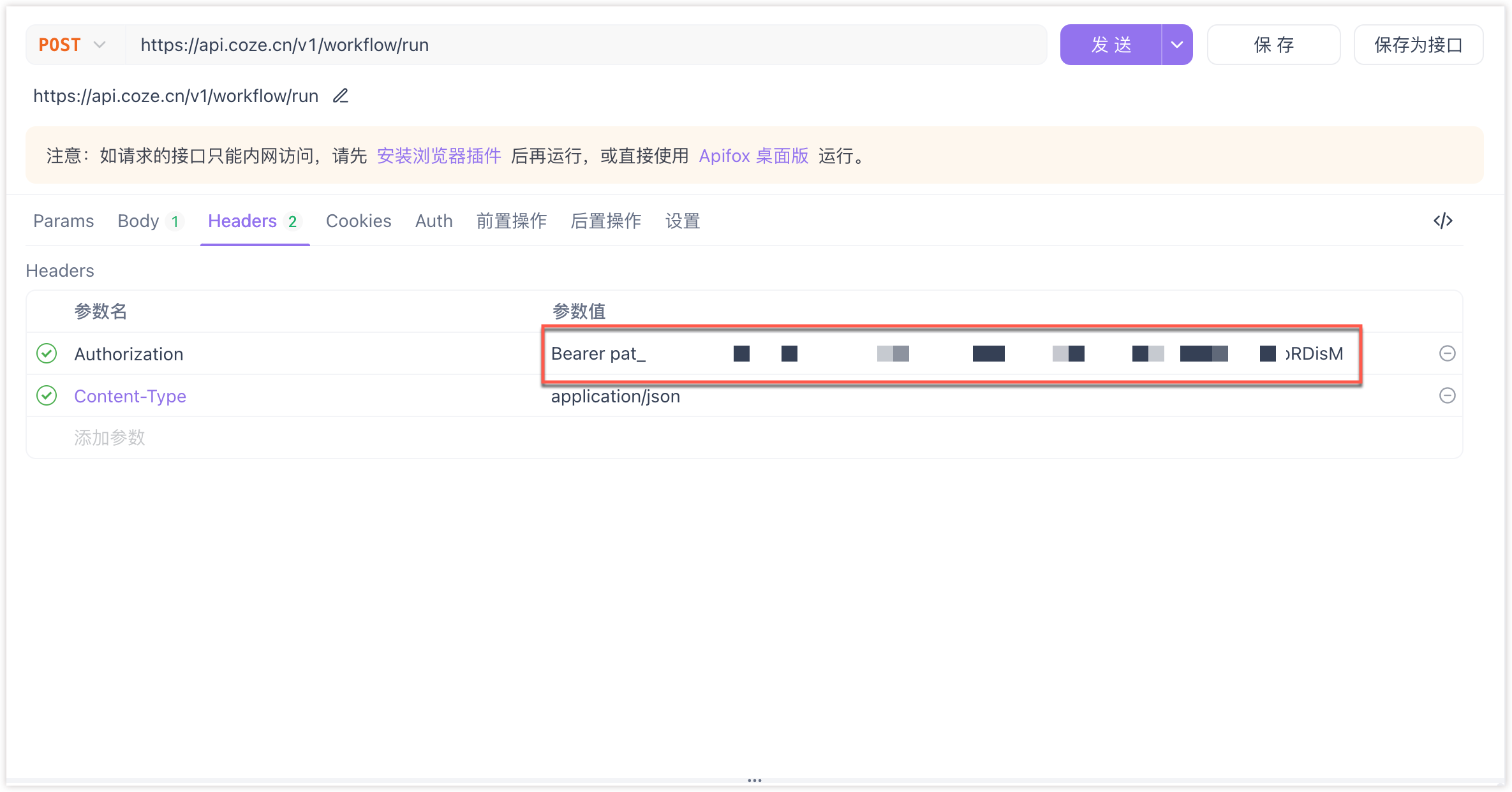Screen dimensions: 1512x792
Task: Open the POST method dropdown
Action: click(x=73, y=45)
